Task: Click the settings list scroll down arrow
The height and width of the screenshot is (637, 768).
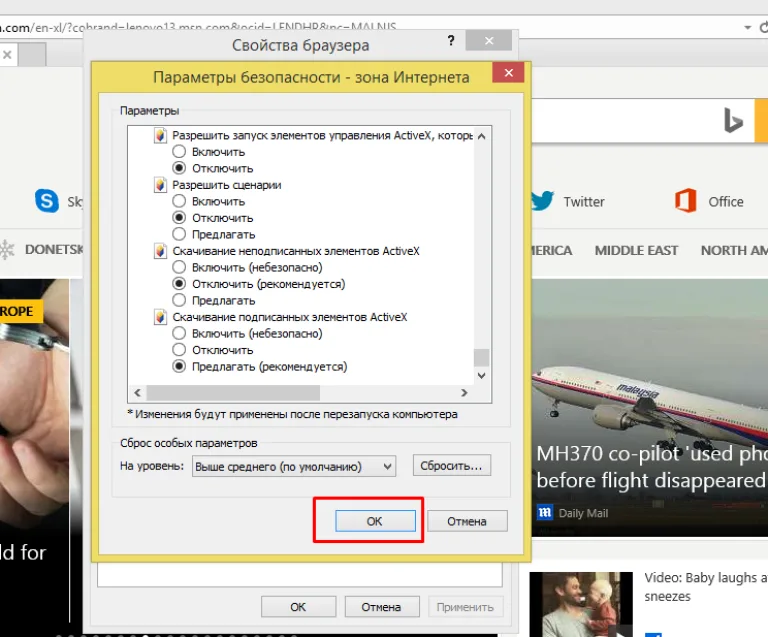Action: (x=481, y=376)
